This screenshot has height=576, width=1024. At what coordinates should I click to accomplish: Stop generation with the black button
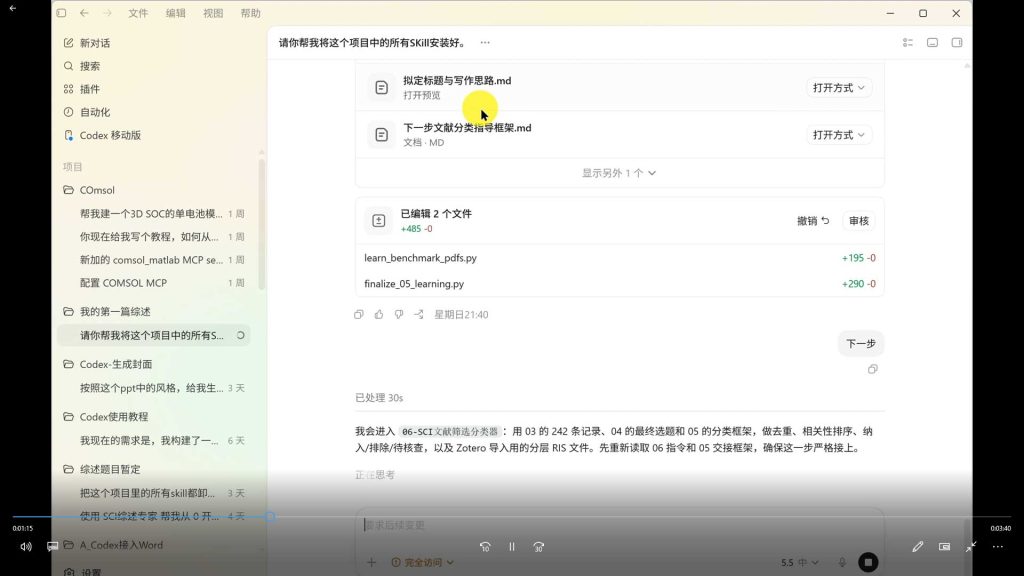(868, 562)
